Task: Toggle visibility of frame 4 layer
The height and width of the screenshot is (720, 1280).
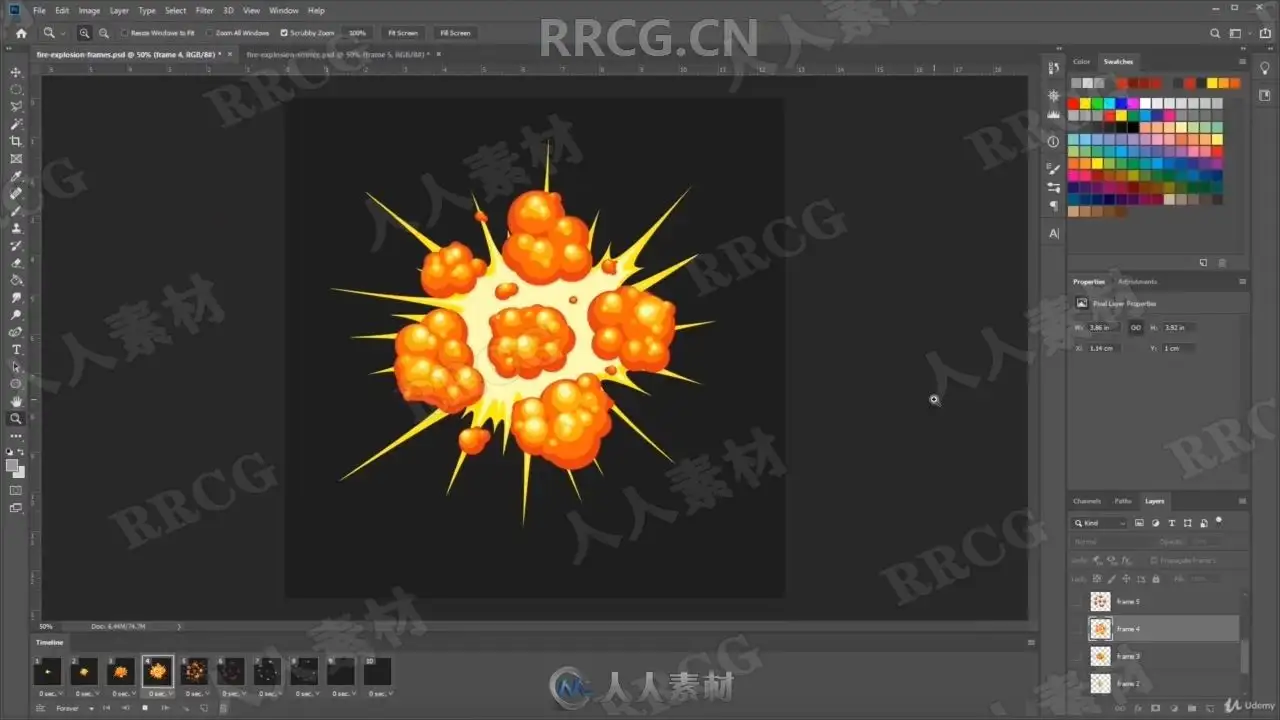Action: (1078, 629)
